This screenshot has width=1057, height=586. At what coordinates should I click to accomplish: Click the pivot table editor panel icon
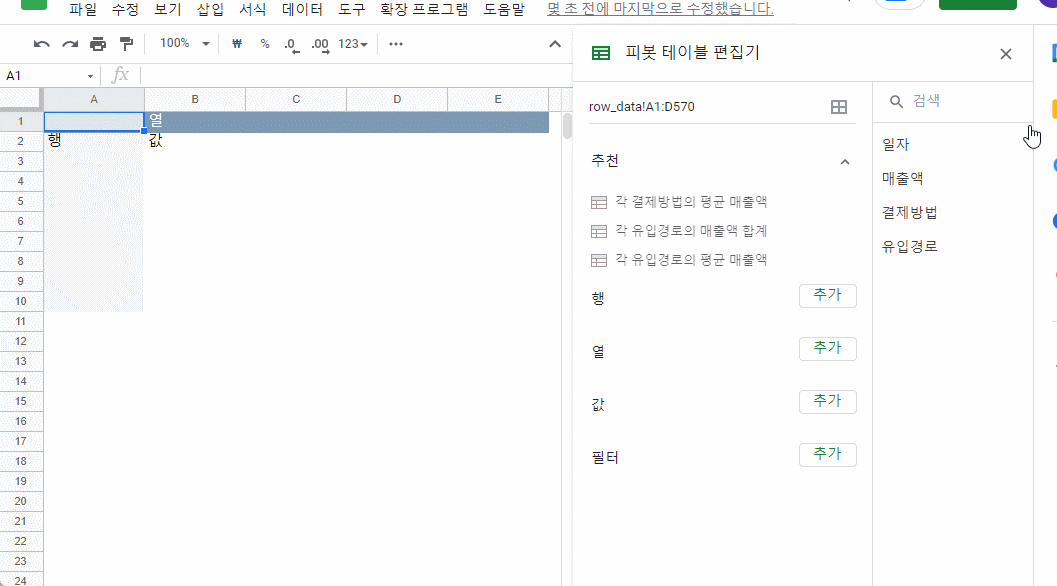(599, 52)
